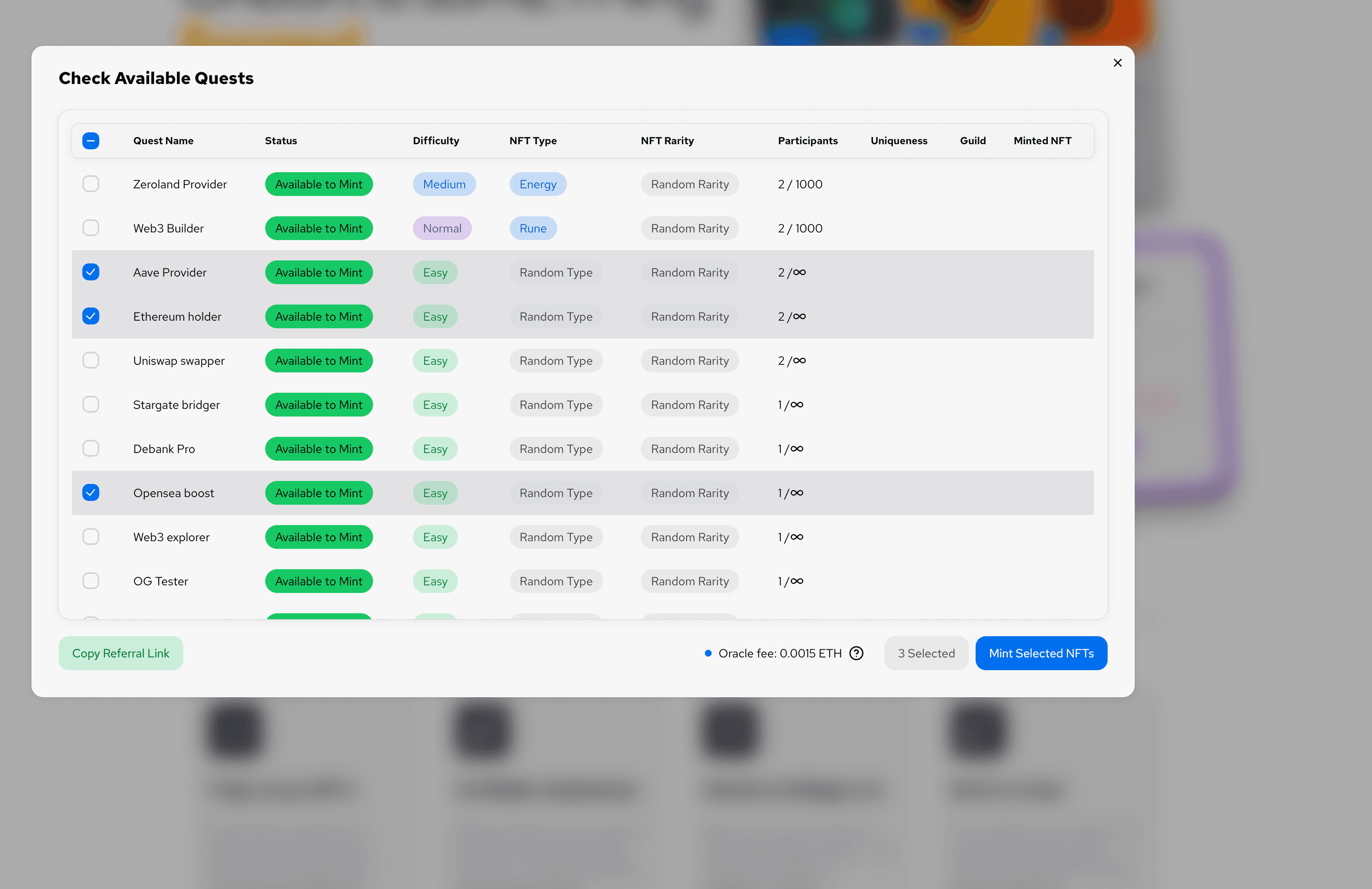1372x889 pixels.
Task: Toggle the select-all quests checkbox
Action: tap(90, 140)
